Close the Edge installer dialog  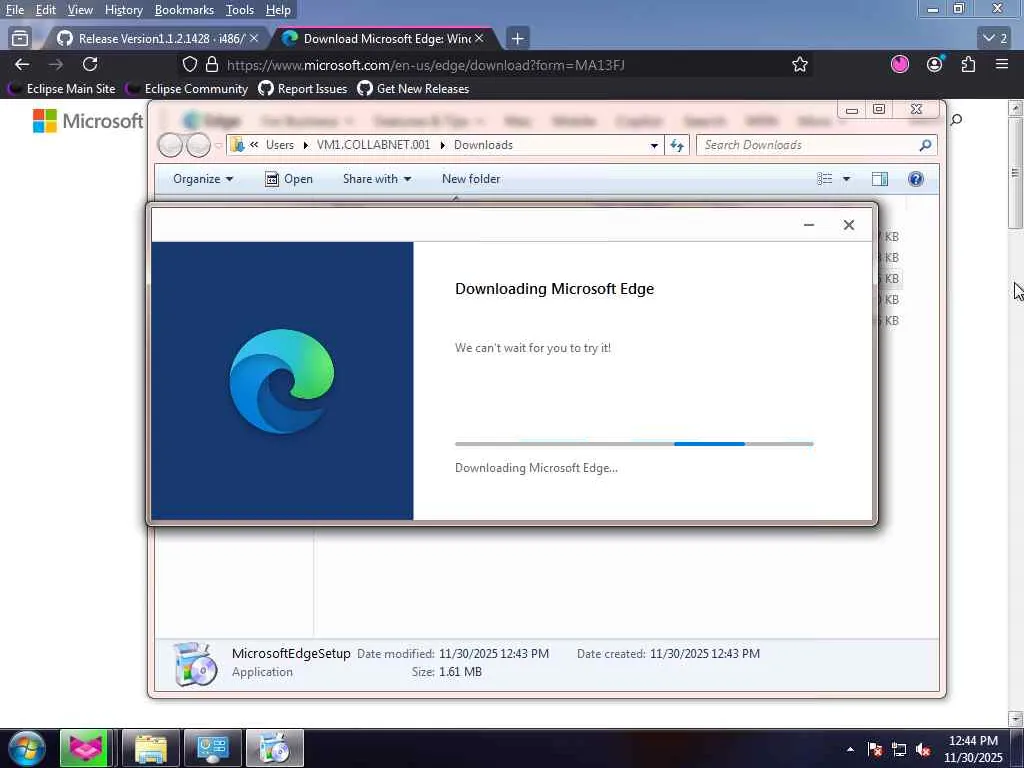click(848, 225)
